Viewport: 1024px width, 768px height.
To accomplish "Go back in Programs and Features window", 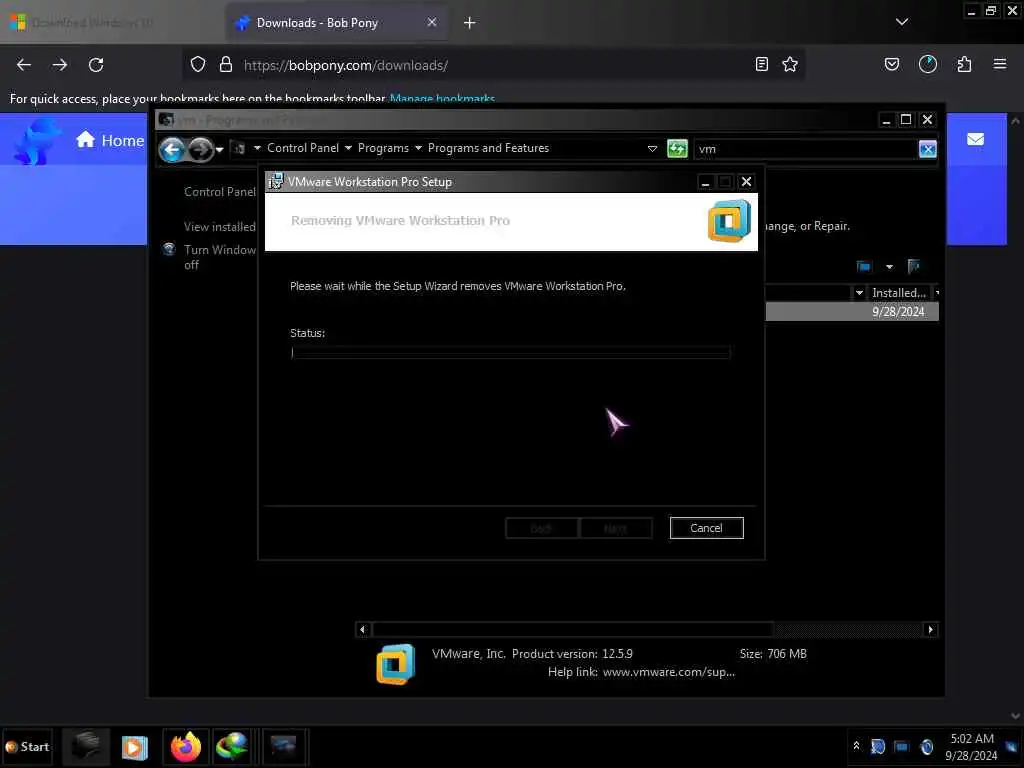I will point(172,150).
